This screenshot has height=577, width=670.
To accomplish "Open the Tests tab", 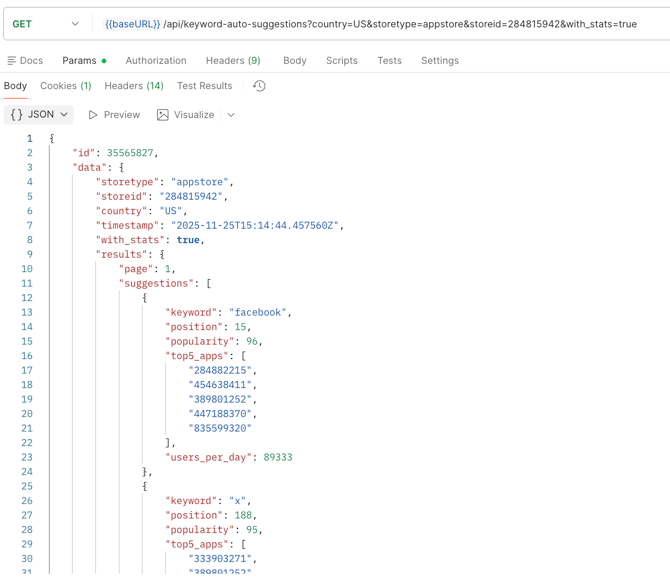I will (x=389, y=61).
